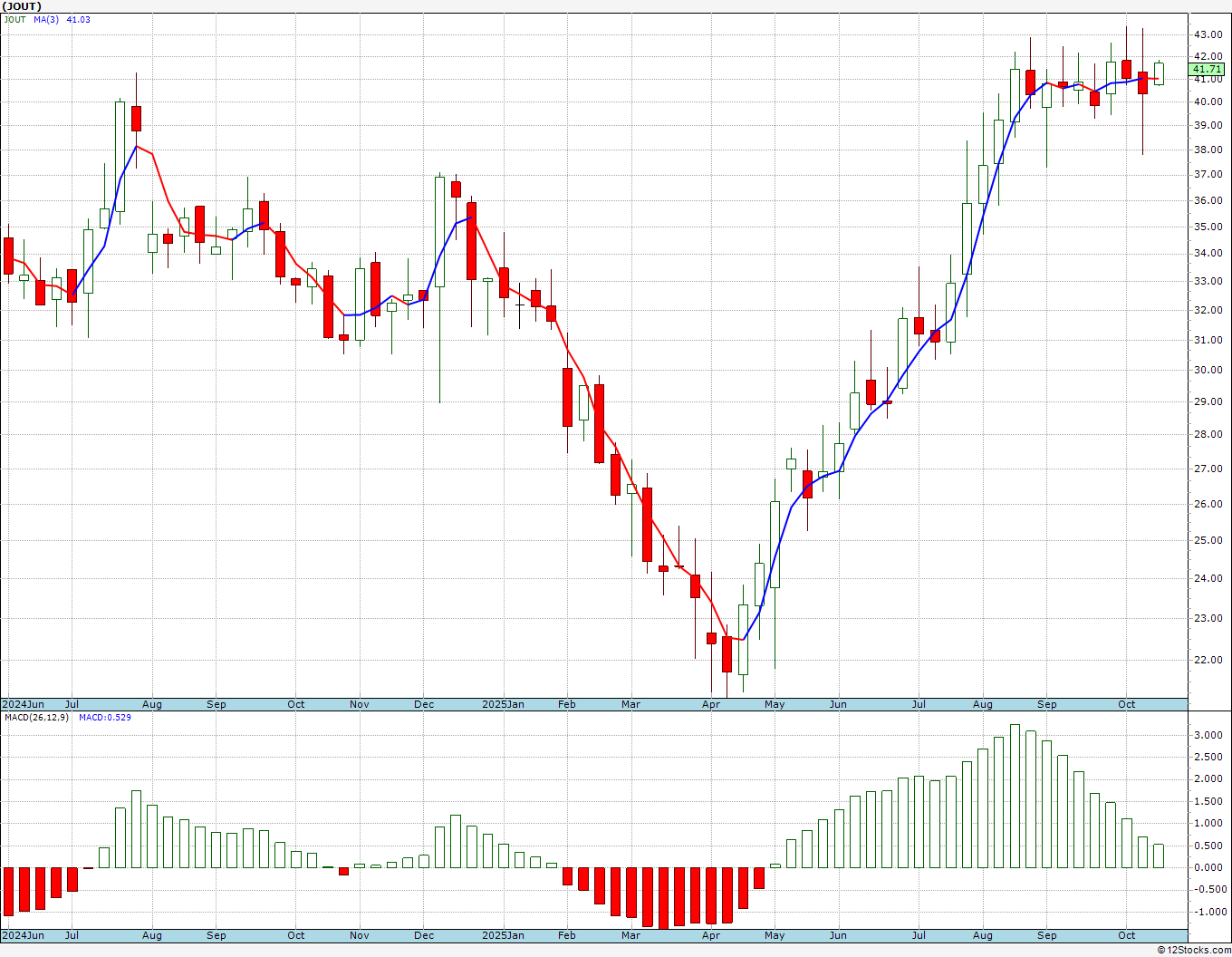The width and height of the screenshot is (1232, 957).
Task: Click the 32.00 price axis label
Action: pyautogui.click(x=1208, y=310)
